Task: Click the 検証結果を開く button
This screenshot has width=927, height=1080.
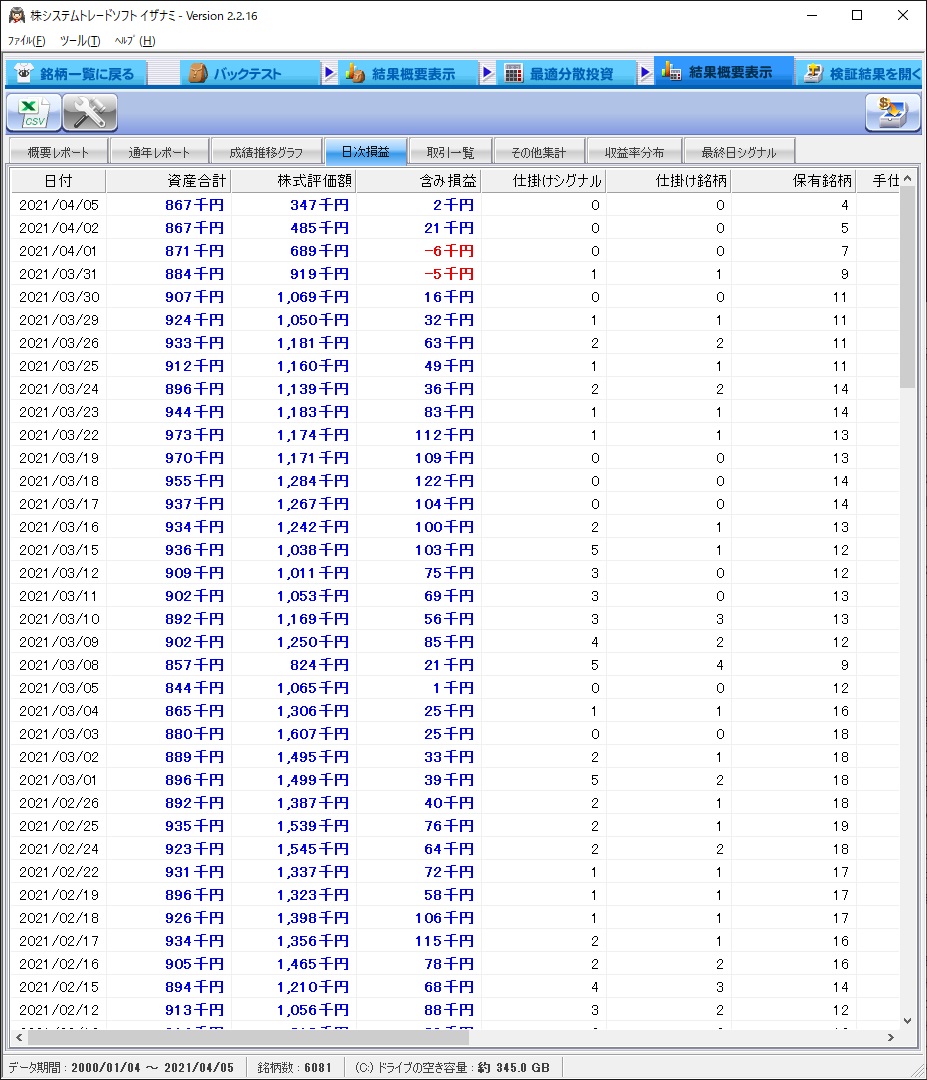Action: pyautogui.click(x=862, y=74)
